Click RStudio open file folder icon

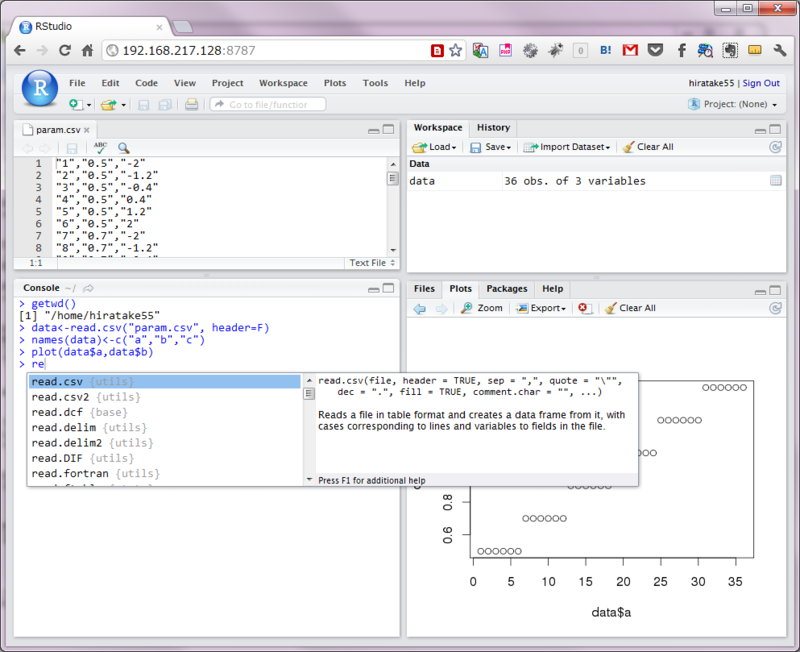pos(108,105)
